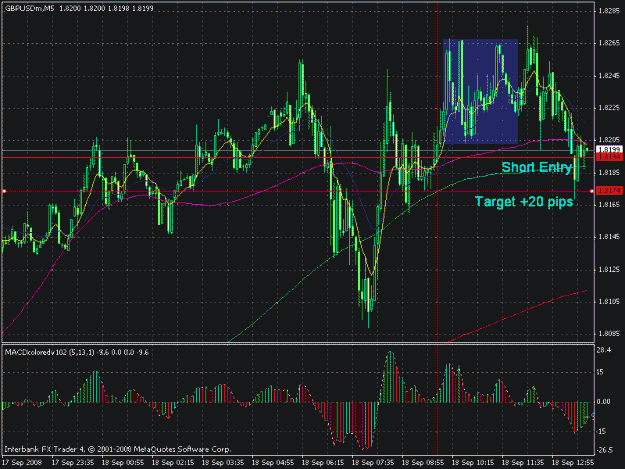Click the 1.8225 price axis label

[x=609, y=108]
